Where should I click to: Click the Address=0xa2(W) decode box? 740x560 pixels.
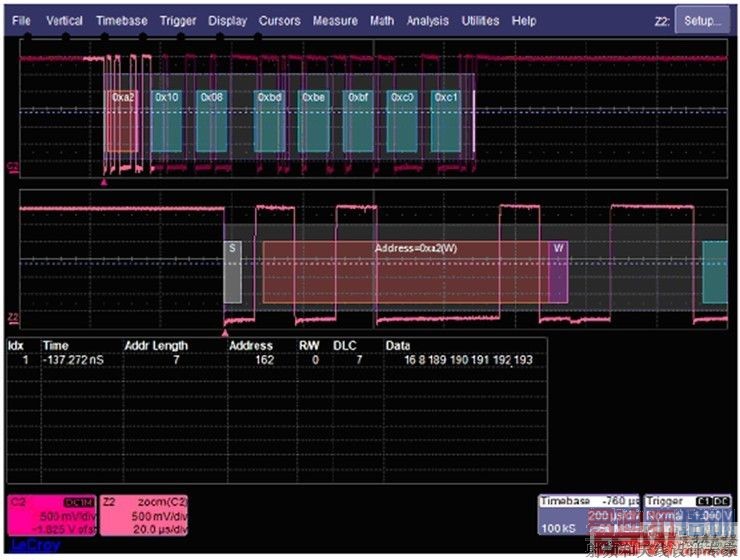click(x=406, y=272)
